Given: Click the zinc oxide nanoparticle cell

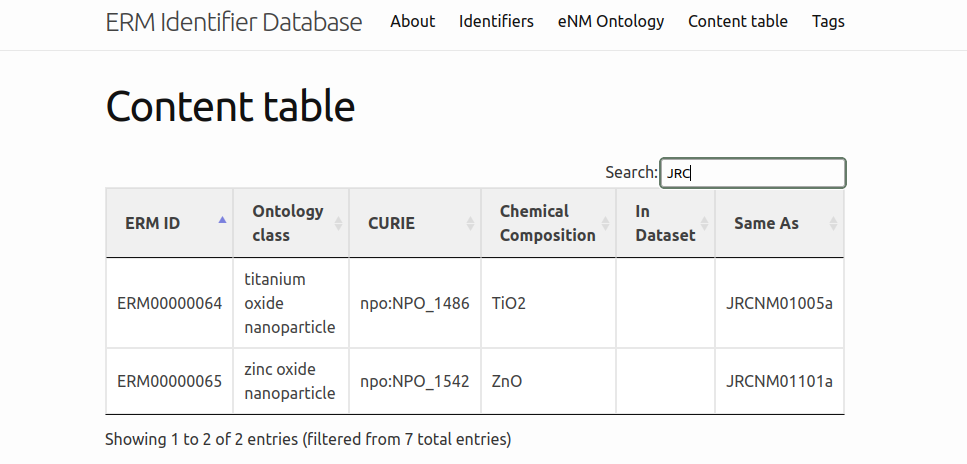Looking at the screenshot, I should [289, 381].
